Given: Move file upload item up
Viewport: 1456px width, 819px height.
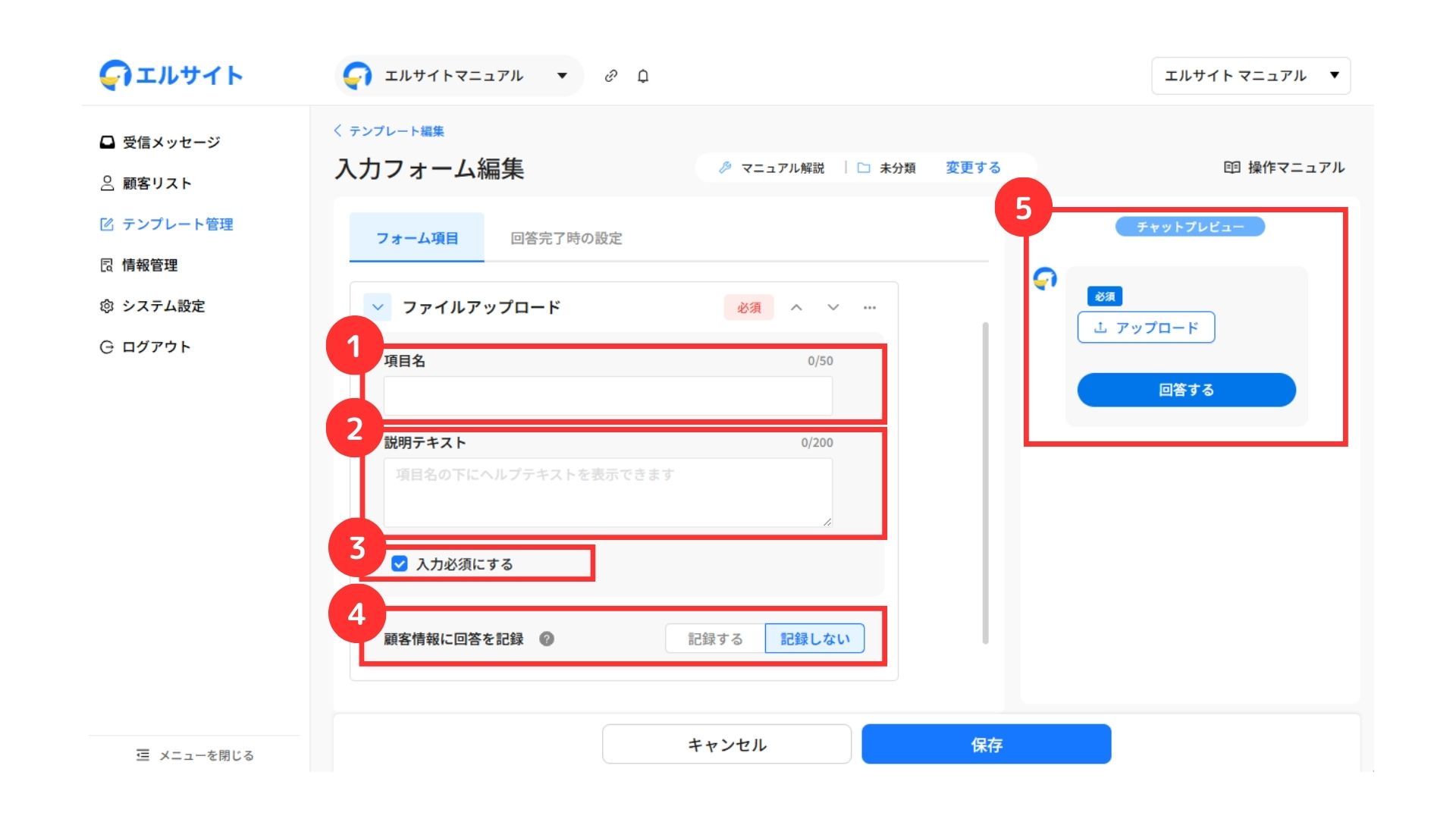Looking at the screenshot, I should (x=796, y=307).
